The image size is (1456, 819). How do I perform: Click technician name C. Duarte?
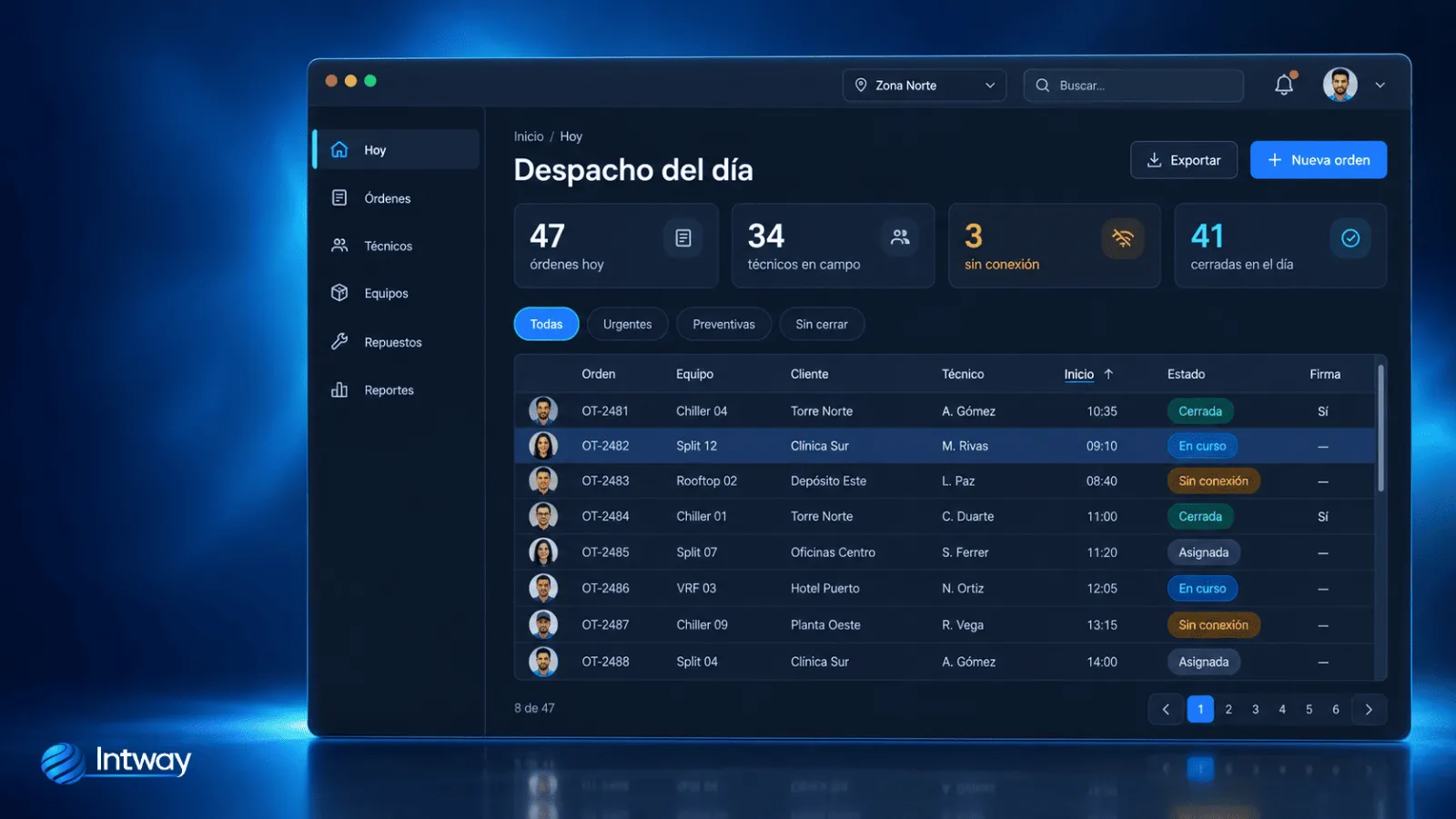click(967, 516)
